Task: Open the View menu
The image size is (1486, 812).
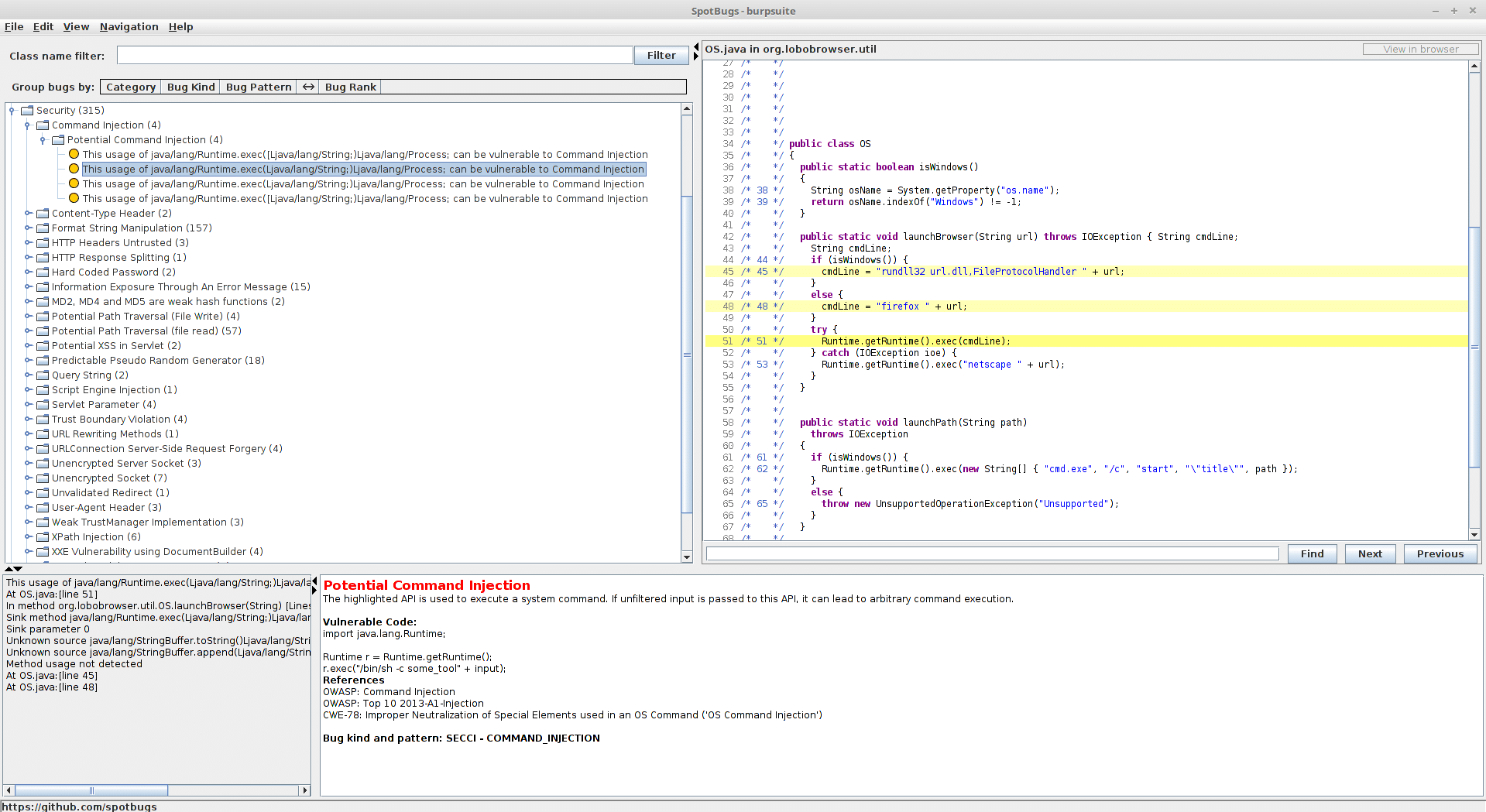Action: (76, 26)
